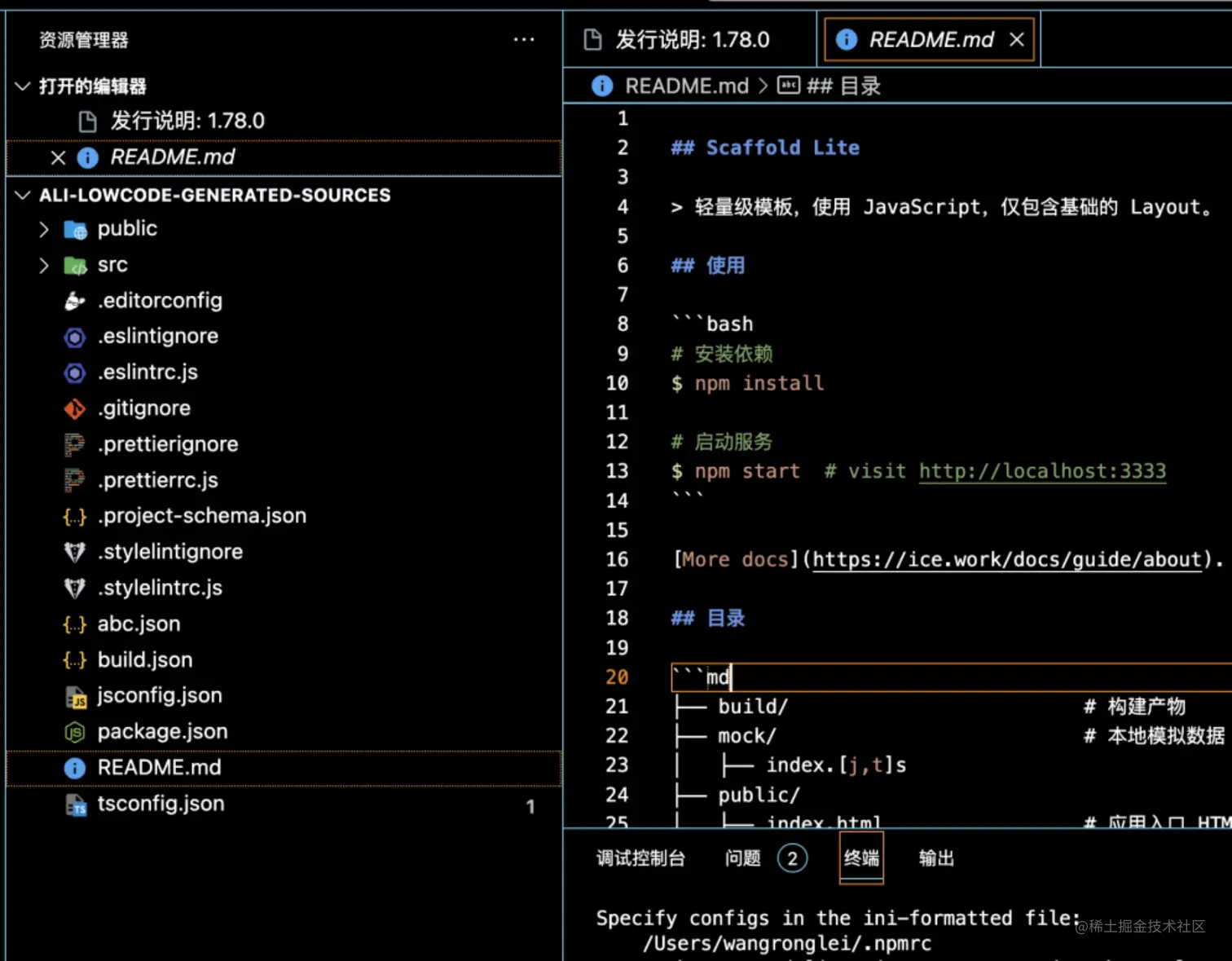Click the problems count badge showing 2
1232x961 pixels.
tap(792, 858)
